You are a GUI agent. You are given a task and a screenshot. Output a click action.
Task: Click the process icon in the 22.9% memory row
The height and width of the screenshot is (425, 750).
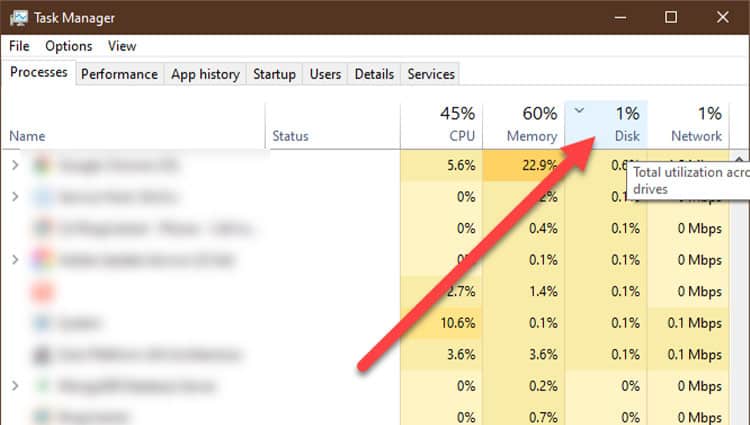[x=43, y=165]
